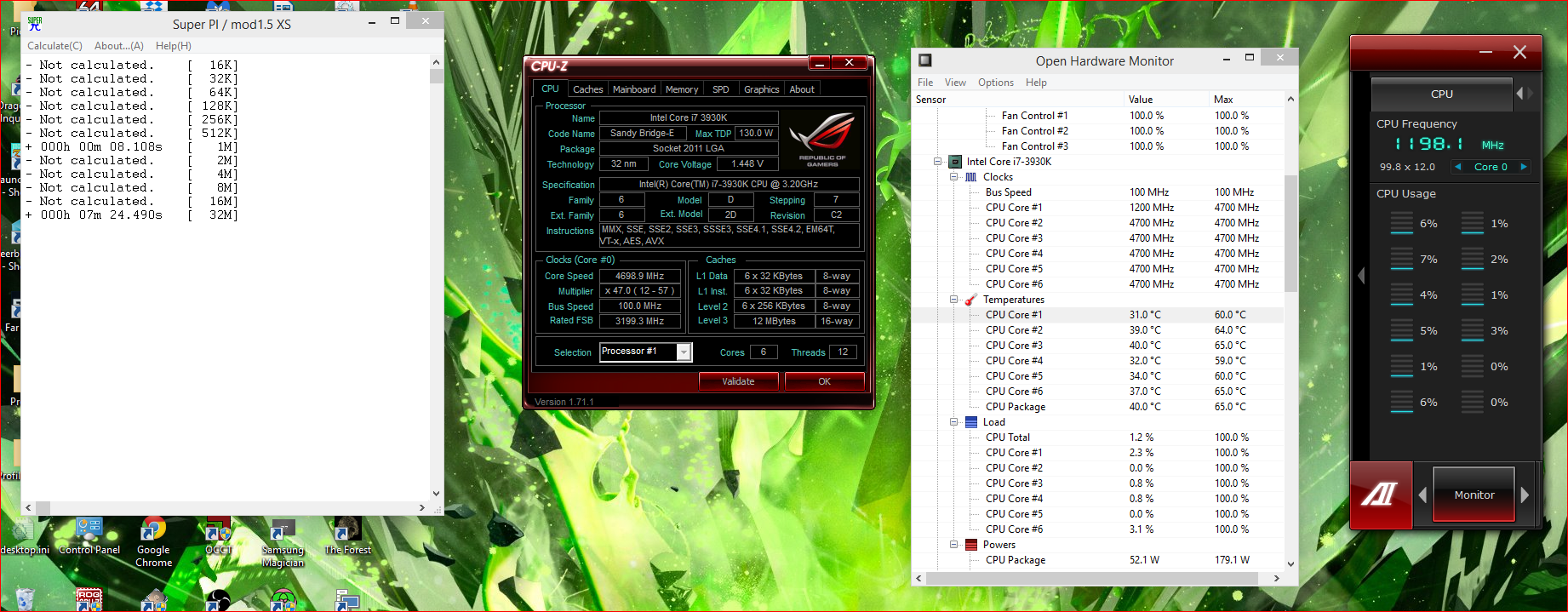Select the previous core arrow beside Core 0

[x=1458, y=167]
